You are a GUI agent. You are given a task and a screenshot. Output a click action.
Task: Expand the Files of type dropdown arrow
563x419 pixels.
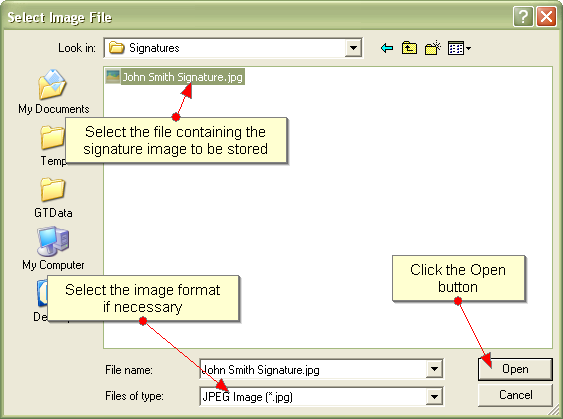tap(434, 396)
